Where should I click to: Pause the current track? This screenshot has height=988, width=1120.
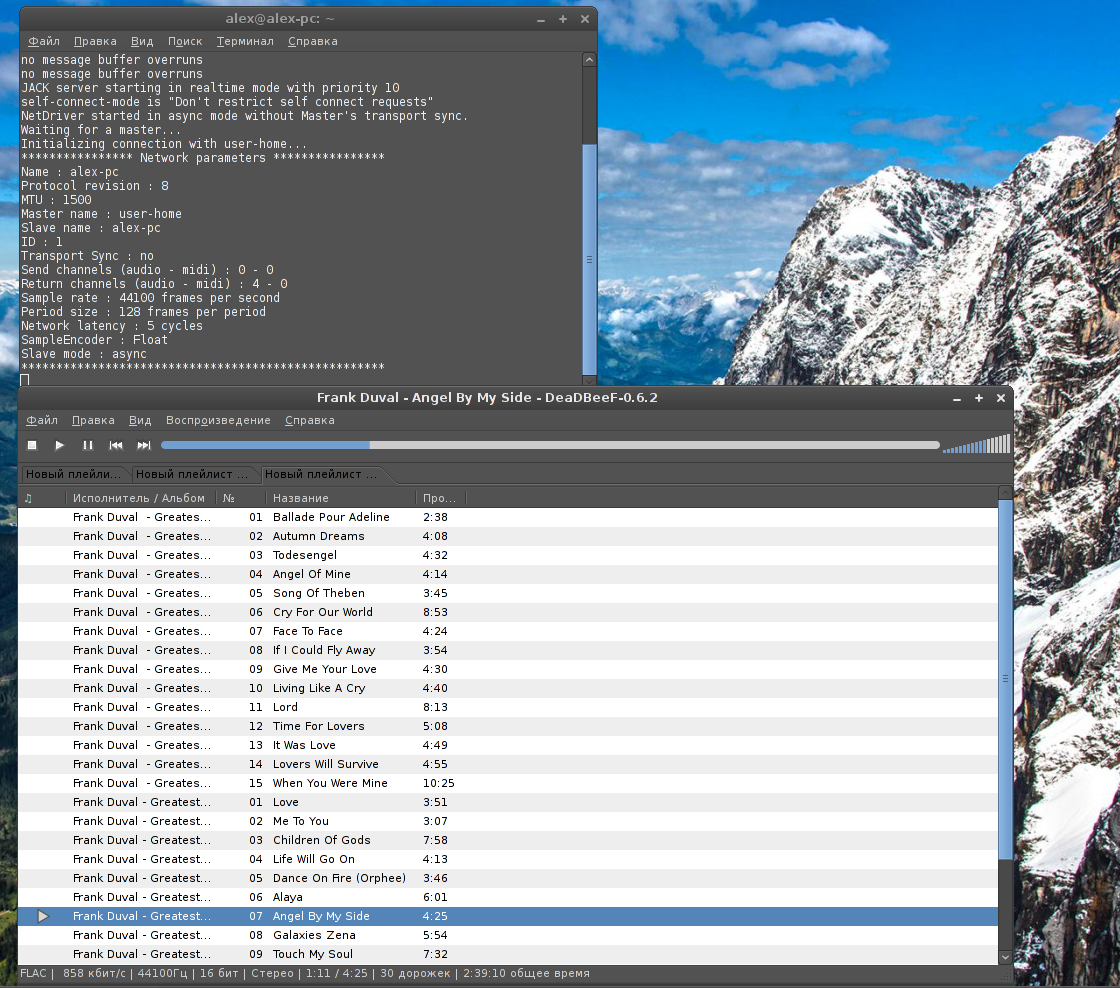pyautogui.click(x=88, y=445)
